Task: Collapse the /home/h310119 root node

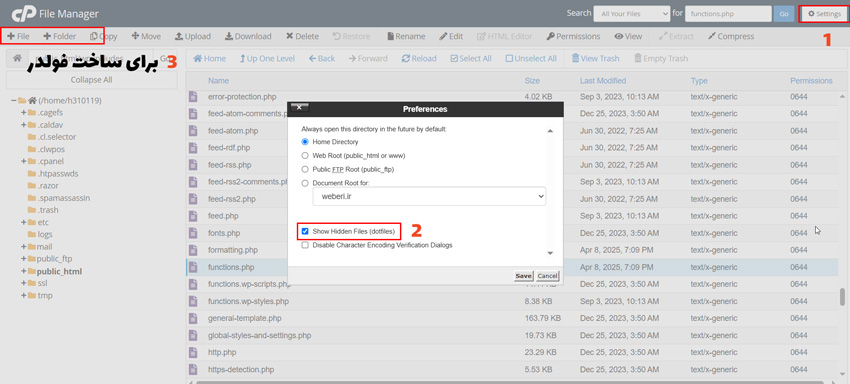Action: (x=13, y=100)
